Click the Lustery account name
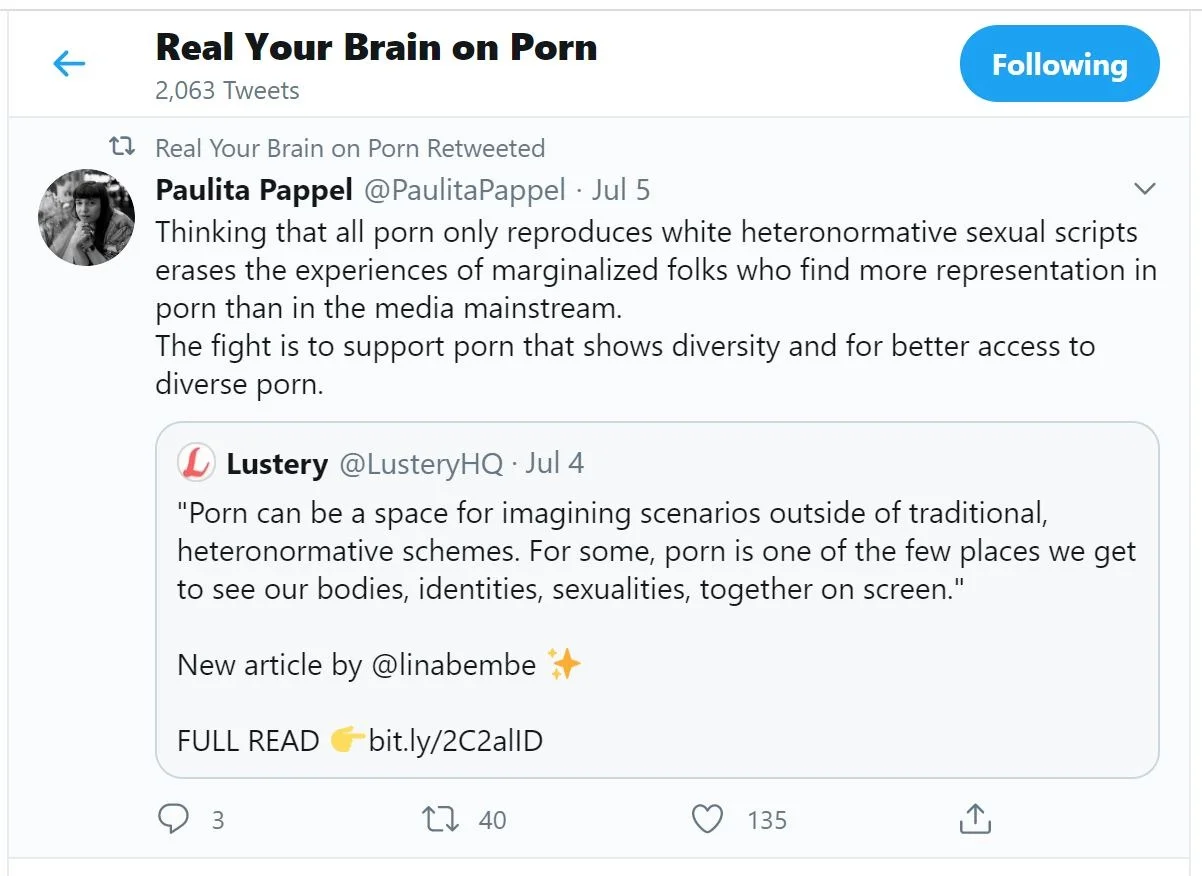This screenshot has width=1202, height=876. tap(277, 464)
